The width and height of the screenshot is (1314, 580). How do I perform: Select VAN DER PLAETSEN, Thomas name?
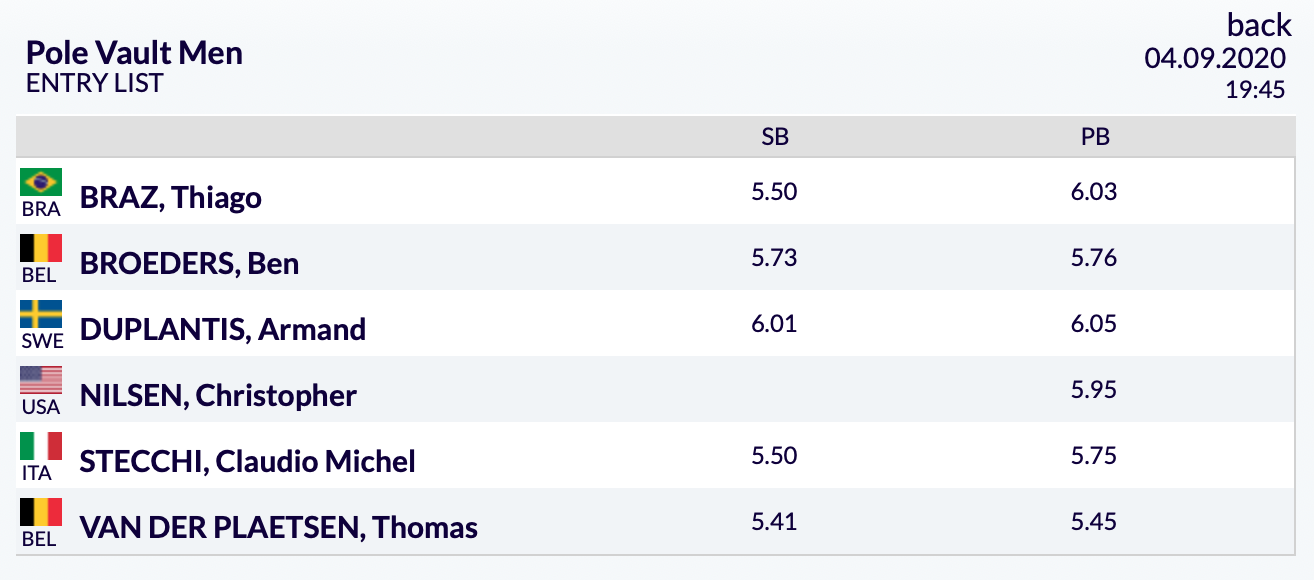tap(279, 527)
